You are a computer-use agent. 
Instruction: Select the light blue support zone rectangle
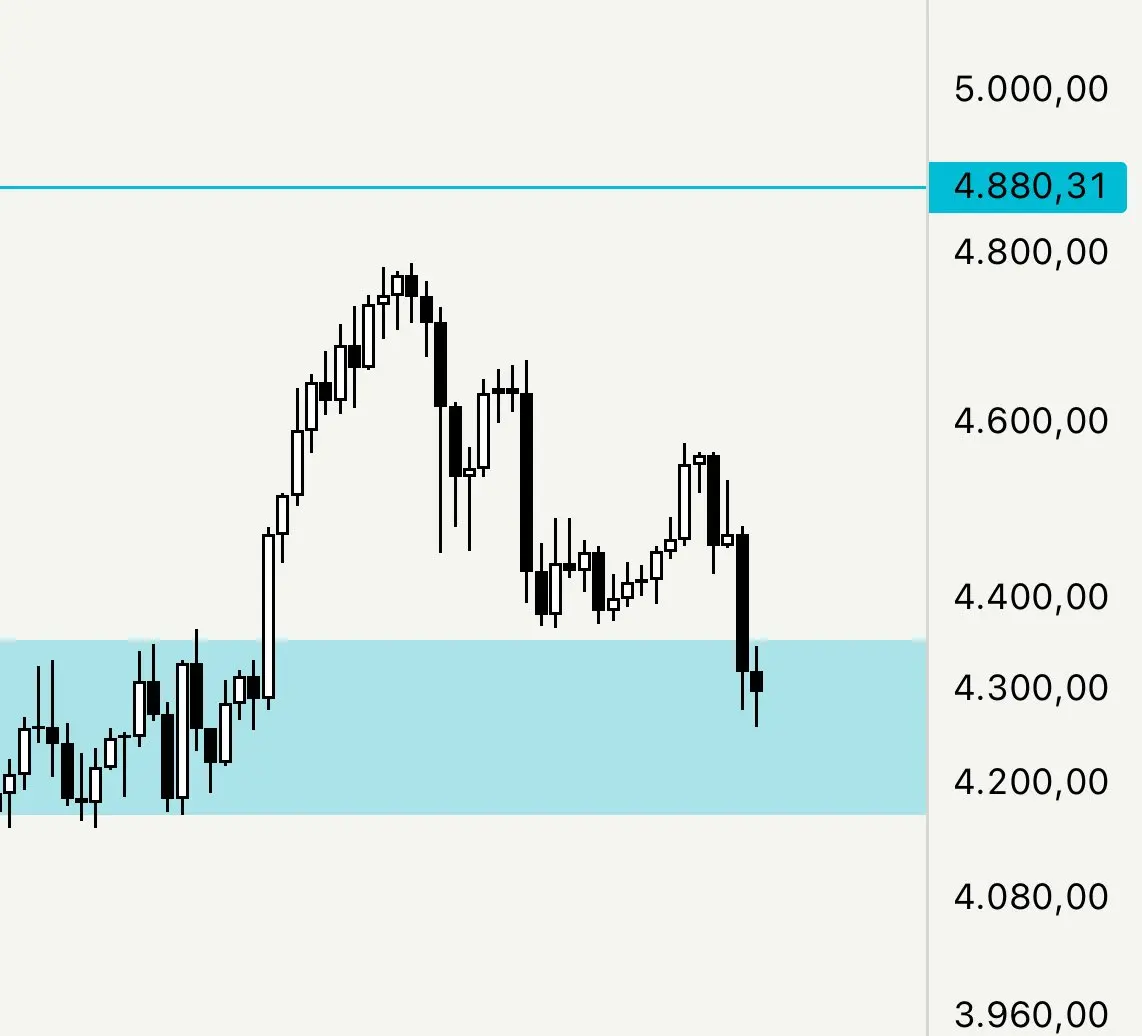[463, 727]
